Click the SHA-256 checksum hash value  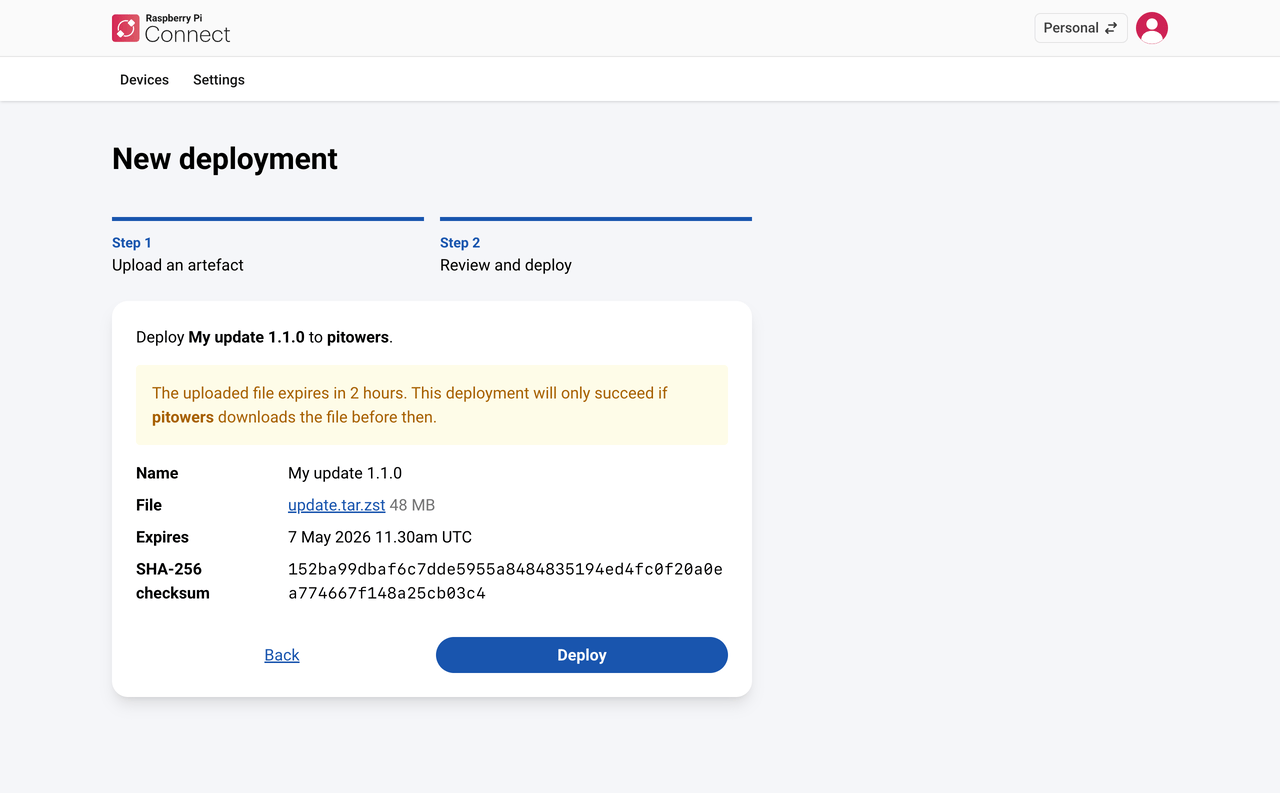[x=505, y=581]
